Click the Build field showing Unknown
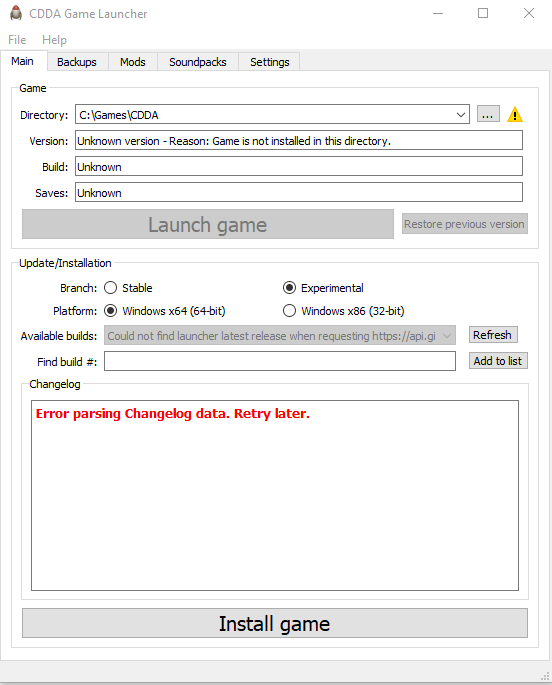Screen dimensions: 552x685 pos(299,166)
